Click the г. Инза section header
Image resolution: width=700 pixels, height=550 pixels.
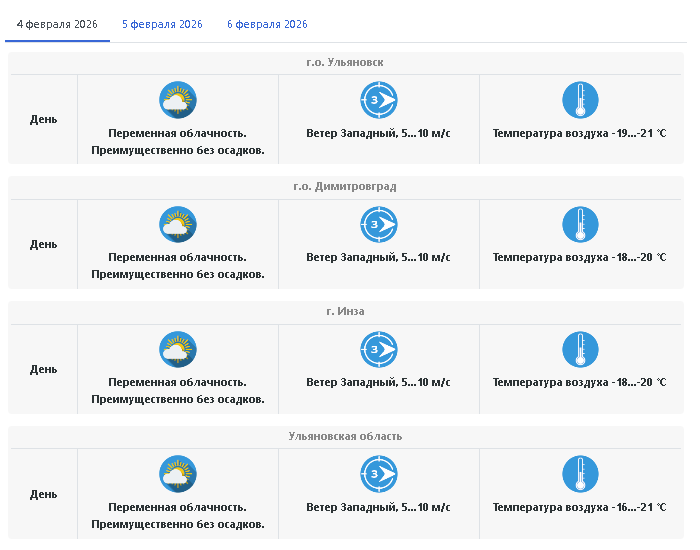click(x=345, y=311)
